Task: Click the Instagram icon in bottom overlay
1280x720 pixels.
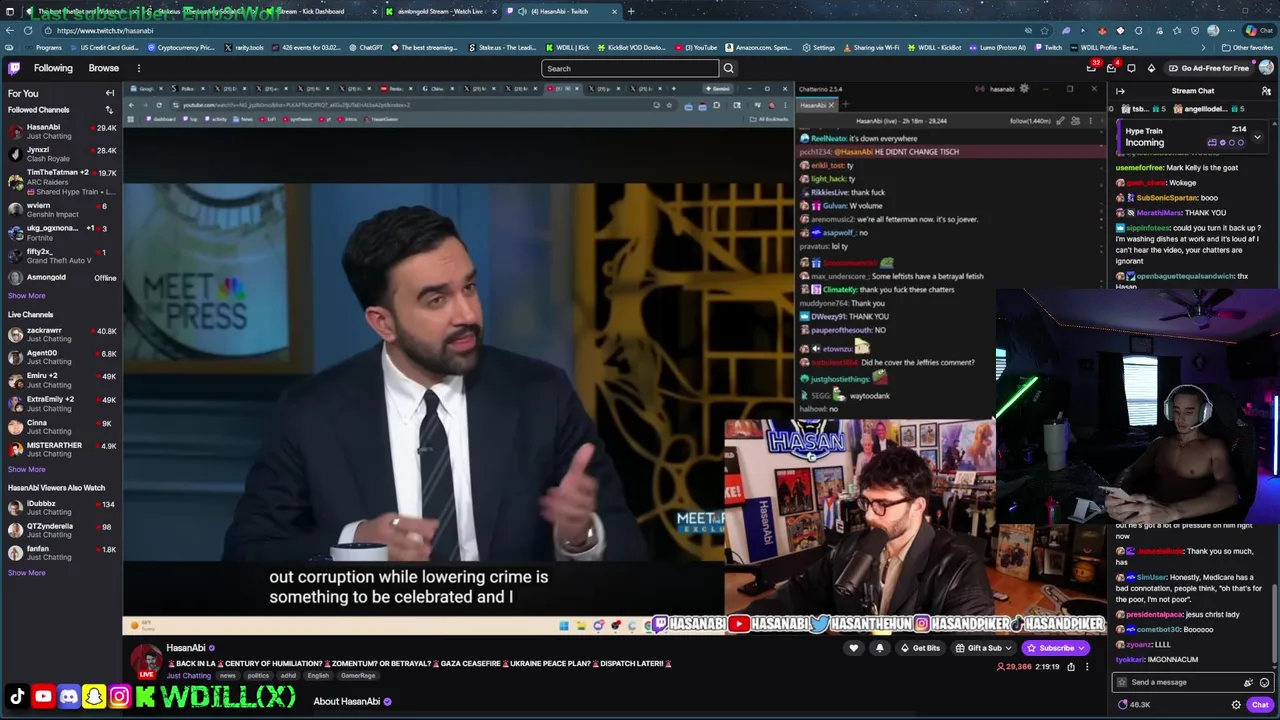Action: 119,696
